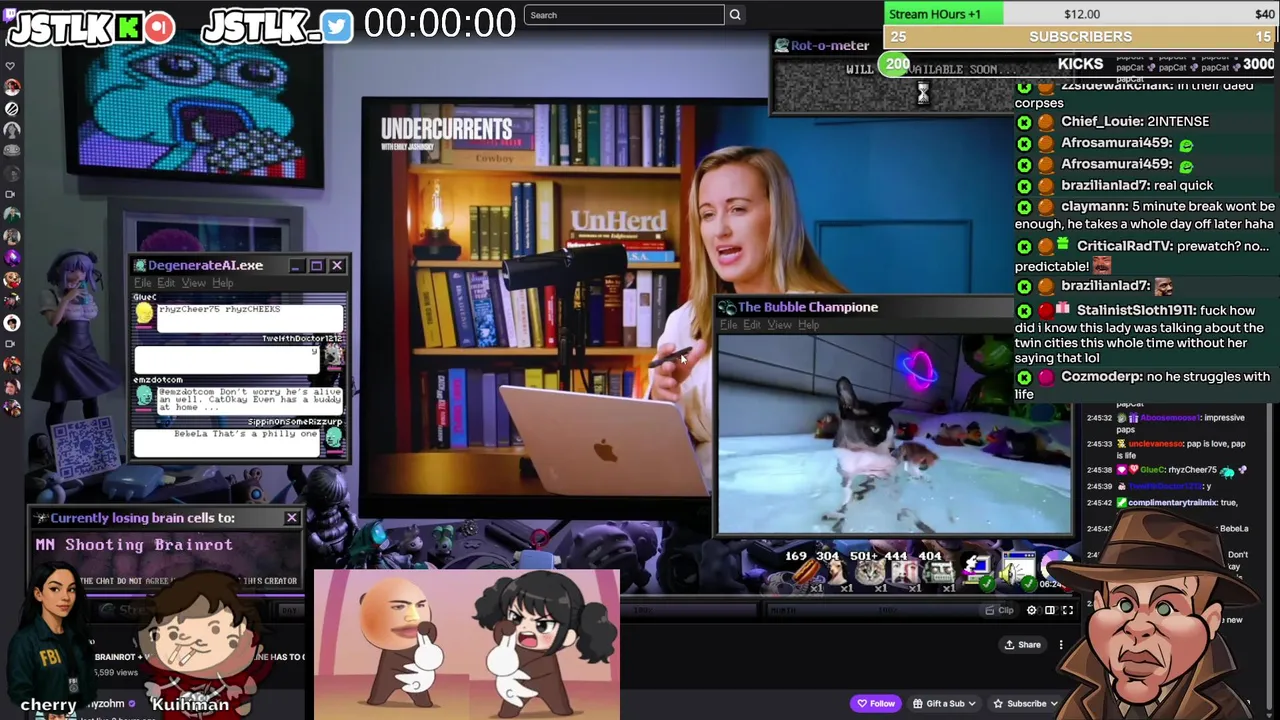The image size is (1280, 720).
Task: Open View menu in DegenerateAI.exe window
Action: pos(194,283)
